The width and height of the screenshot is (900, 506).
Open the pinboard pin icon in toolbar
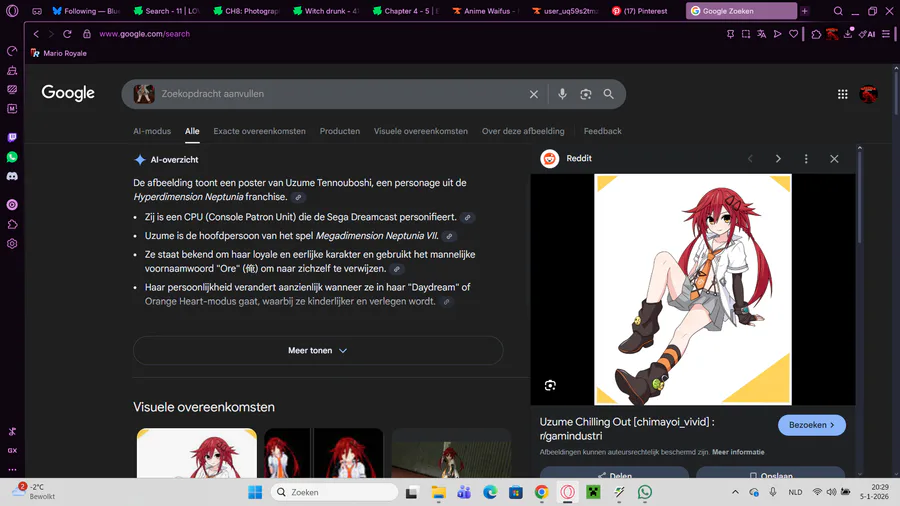730,34
